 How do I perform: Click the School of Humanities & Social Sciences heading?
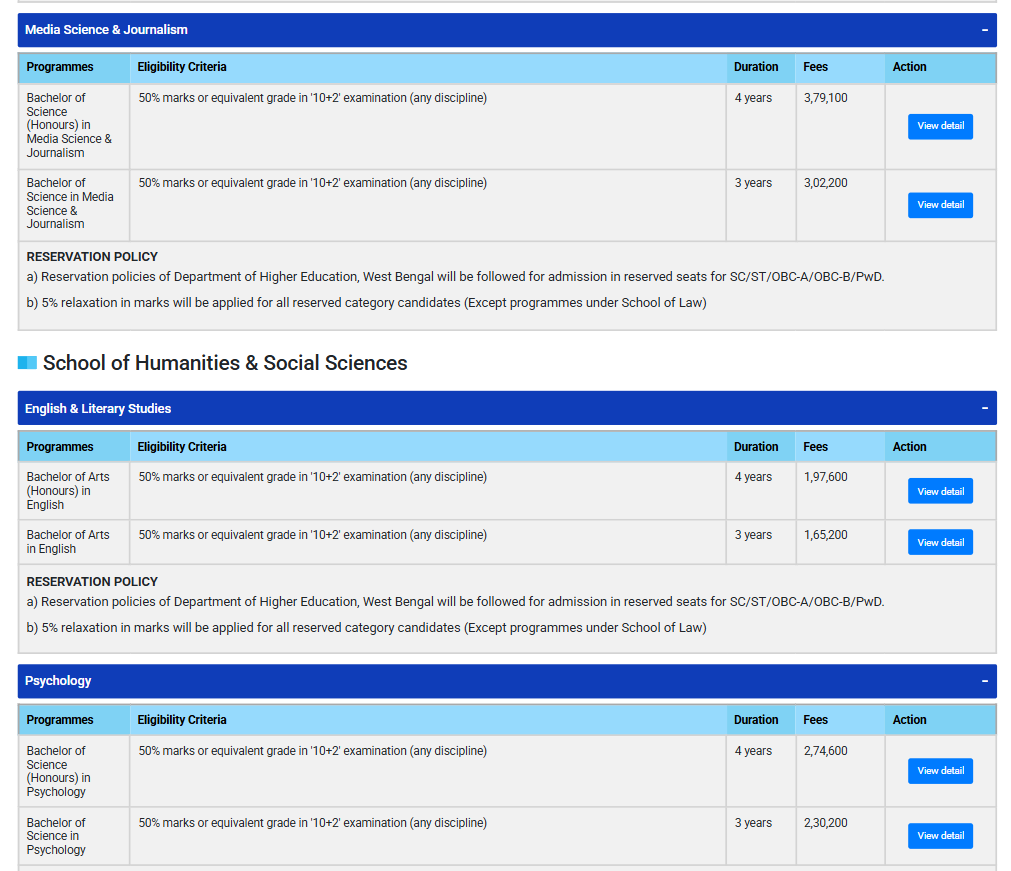(224, 362)
